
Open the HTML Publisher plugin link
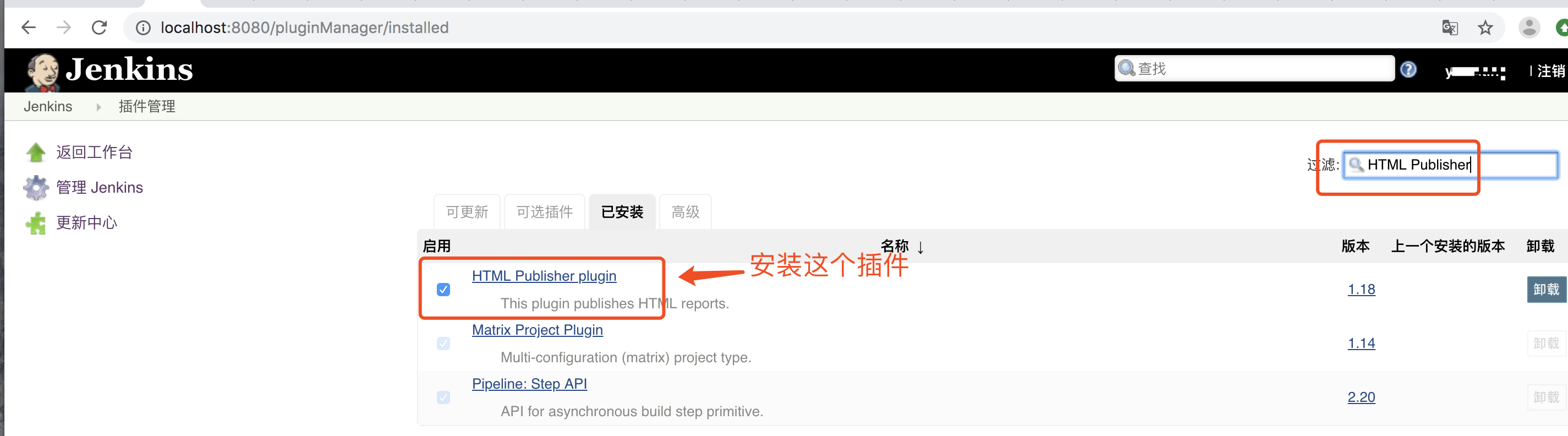click(x=544, y=276)
